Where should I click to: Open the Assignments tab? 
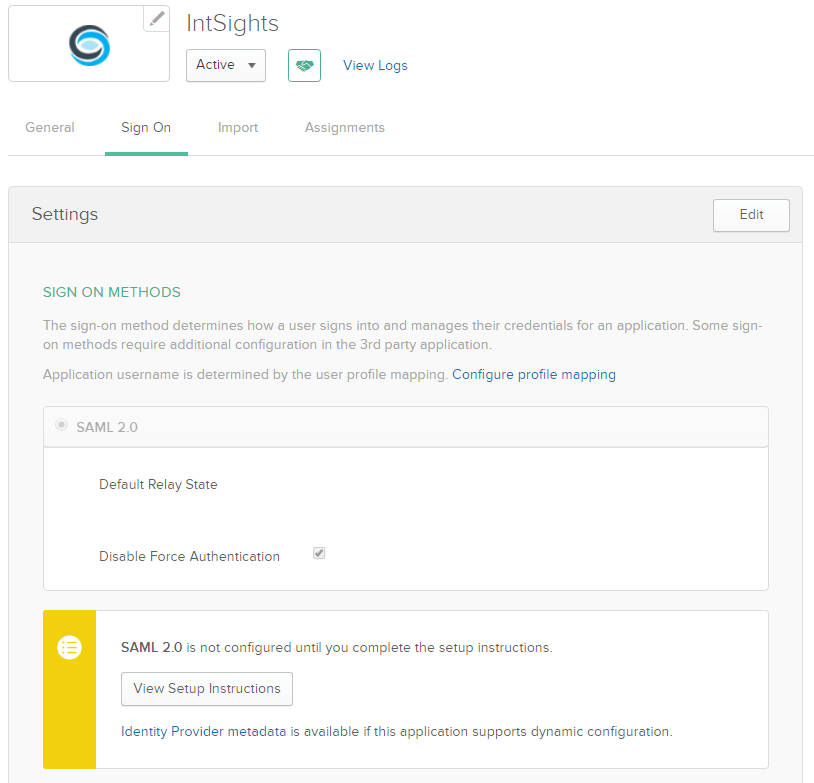click(x=344, y=128)
